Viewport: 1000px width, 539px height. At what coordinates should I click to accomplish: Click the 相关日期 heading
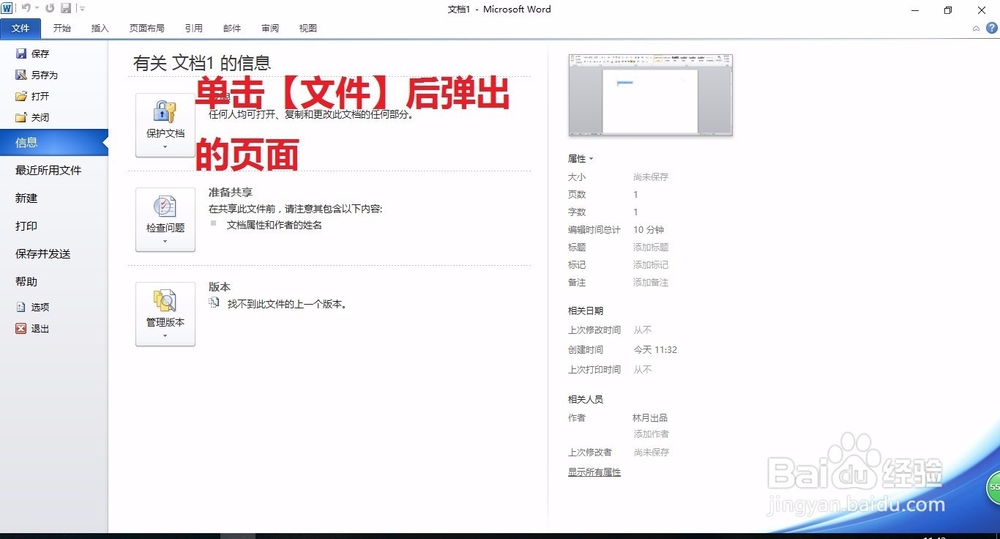585,311
